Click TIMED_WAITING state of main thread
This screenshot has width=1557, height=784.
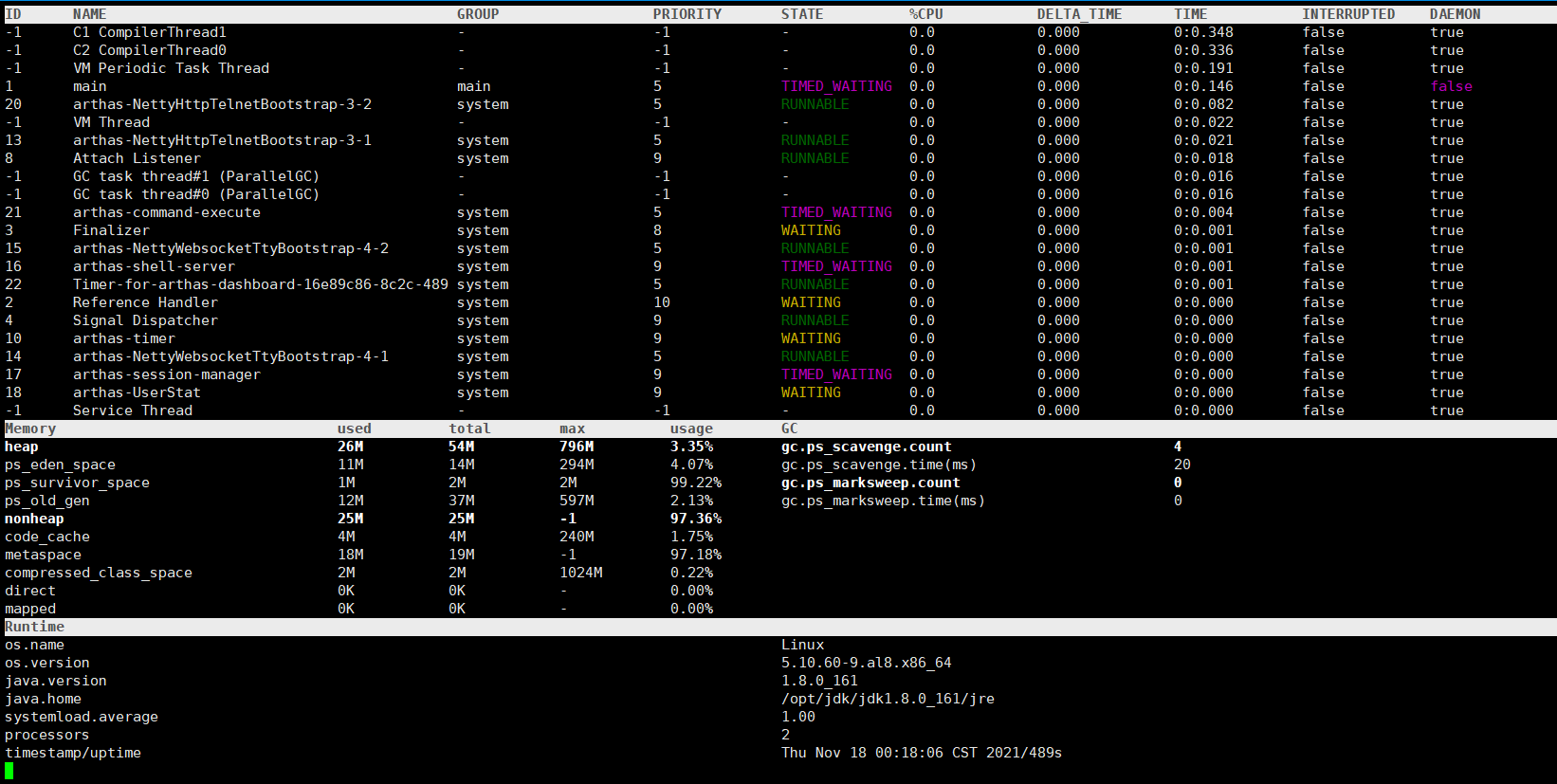click(836, 86)
